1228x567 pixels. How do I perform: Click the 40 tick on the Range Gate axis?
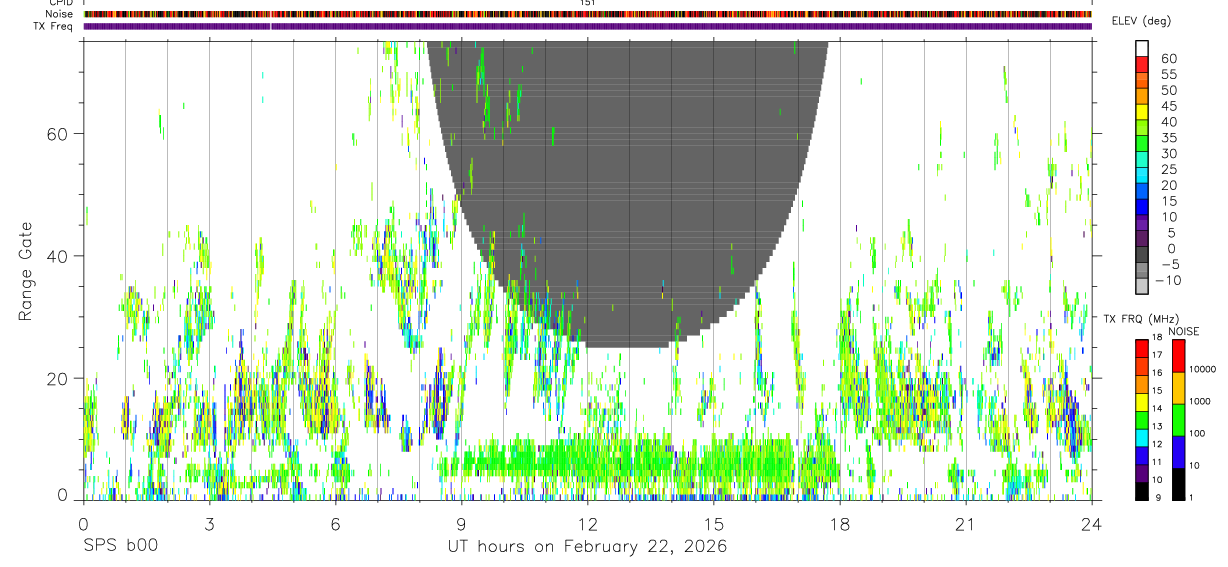[x=58, y=256]
